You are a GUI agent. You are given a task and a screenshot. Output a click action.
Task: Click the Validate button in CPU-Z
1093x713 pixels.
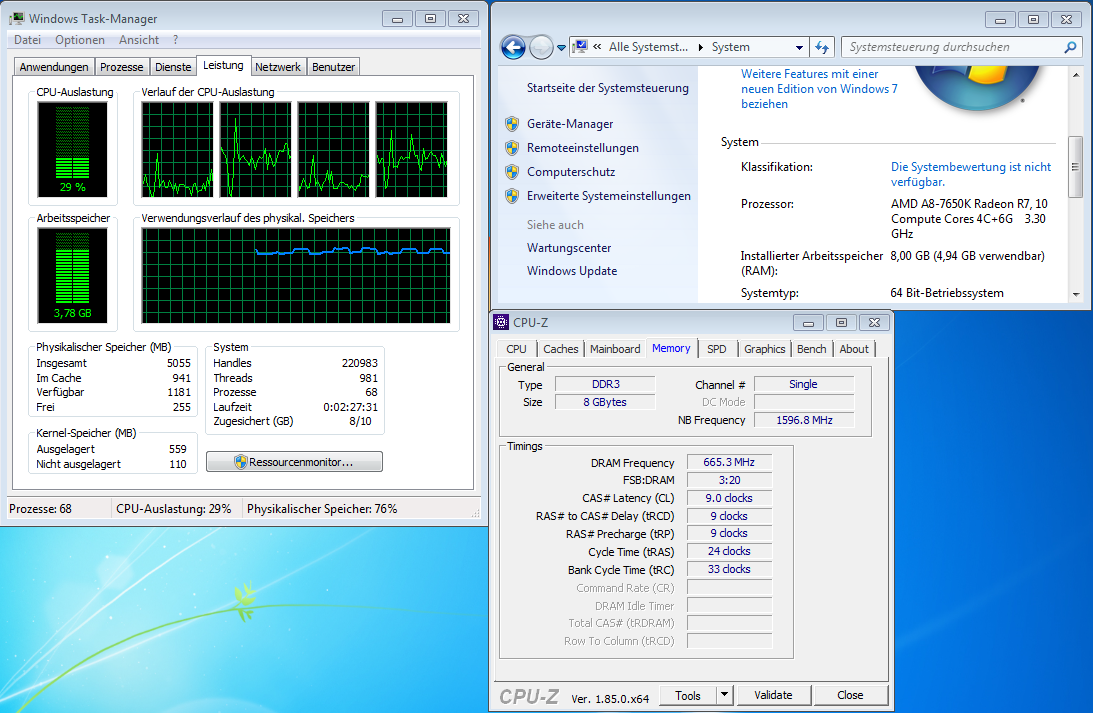(773, 695)
